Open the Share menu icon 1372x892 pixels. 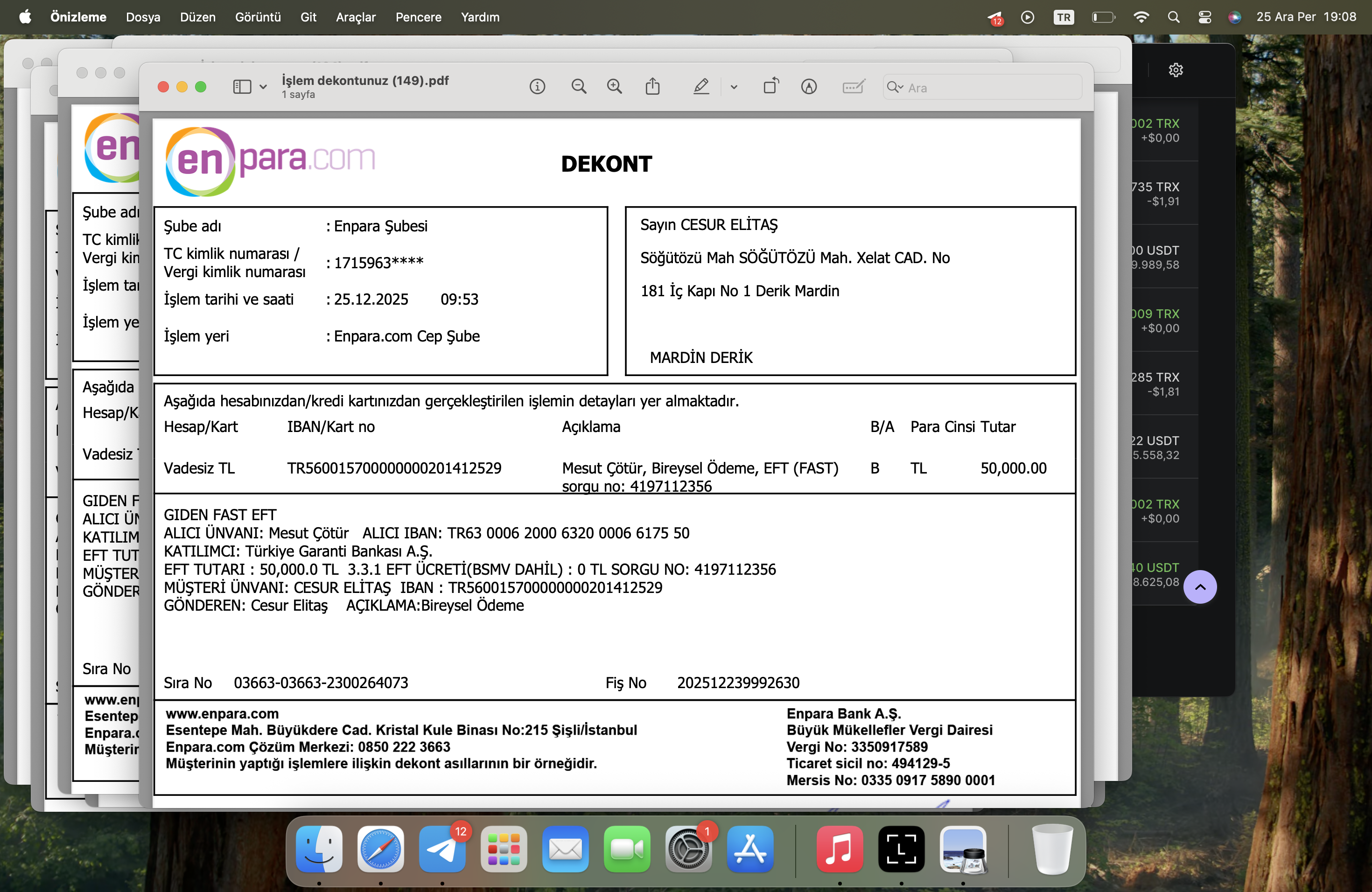coord(652,86)
